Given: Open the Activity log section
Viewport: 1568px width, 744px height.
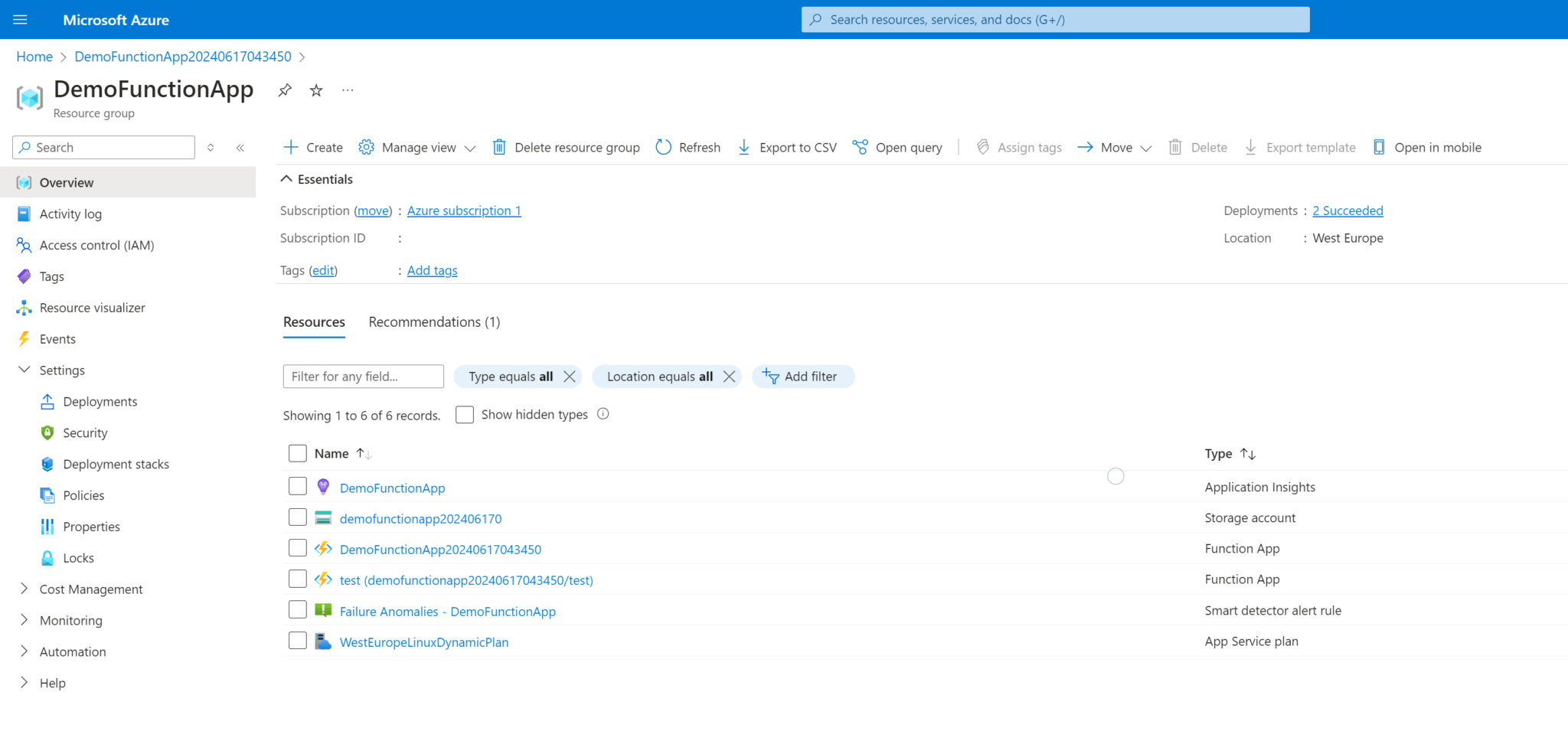Looking at the screenshot, I should coord(70,214).
